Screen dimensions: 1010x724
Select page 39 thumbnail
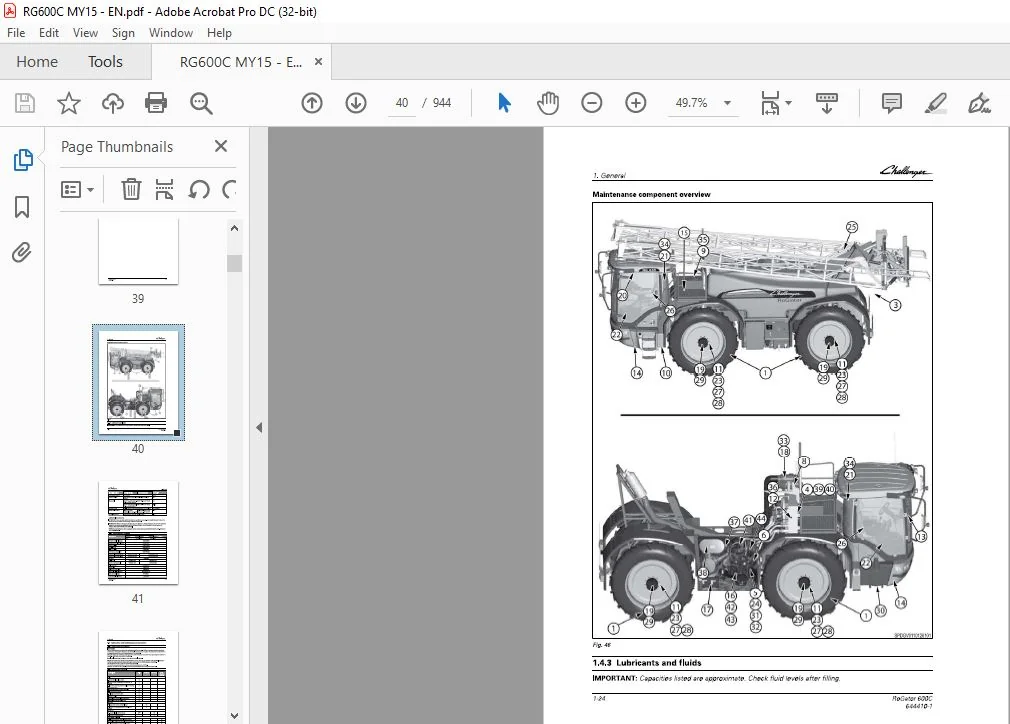(x=138, y=252)
